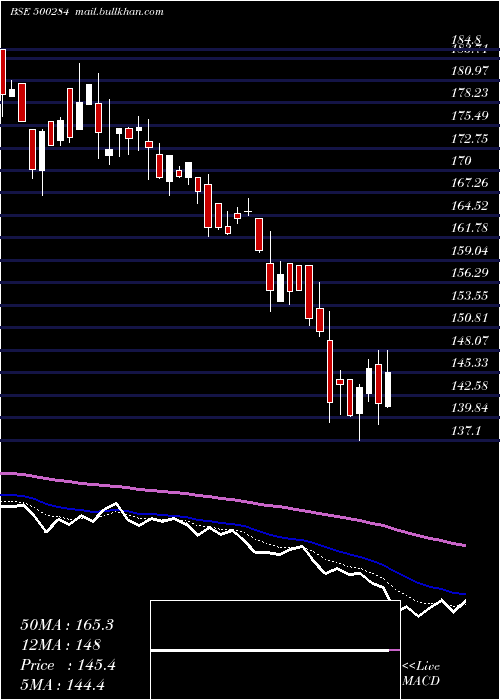This screenshot has width=500, height=700.
Task: Select the 164.52 price axis label
Action: (x=470, y=206)
